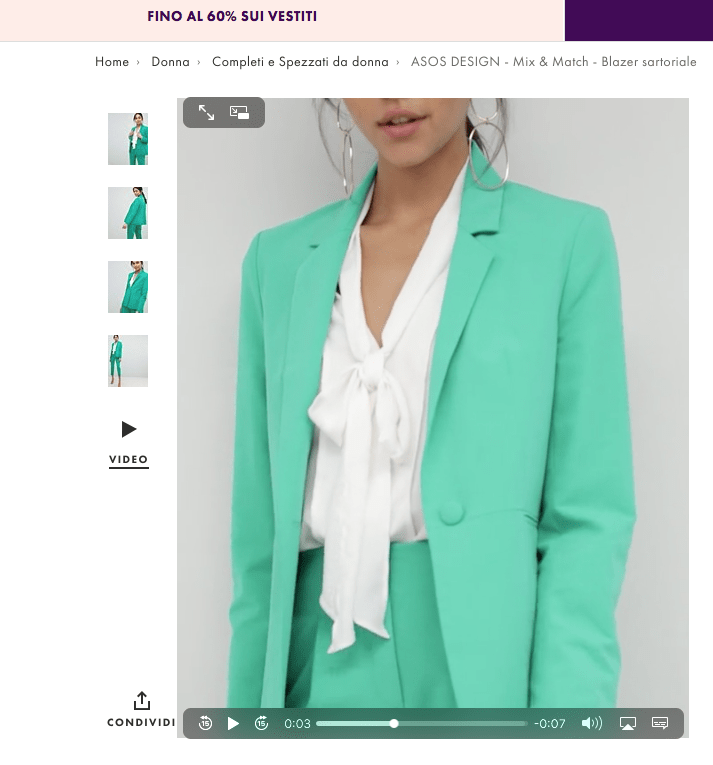Select the third product thumbnail
The image size is (713, 765).
128,287
